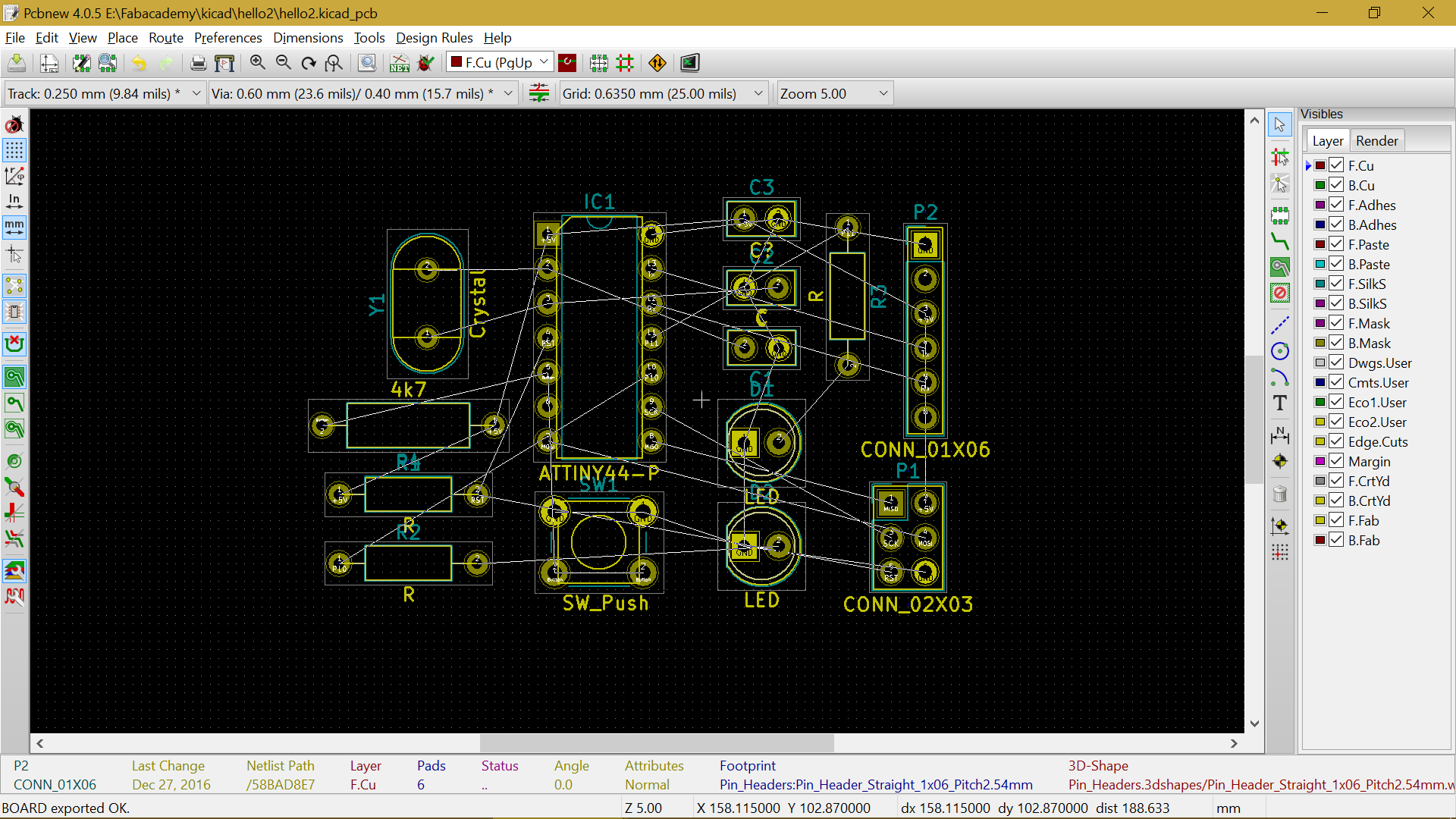This screenshot has width=1456, height=819.
Task: Click the mode footprint move icon
Action: (599, 63)
